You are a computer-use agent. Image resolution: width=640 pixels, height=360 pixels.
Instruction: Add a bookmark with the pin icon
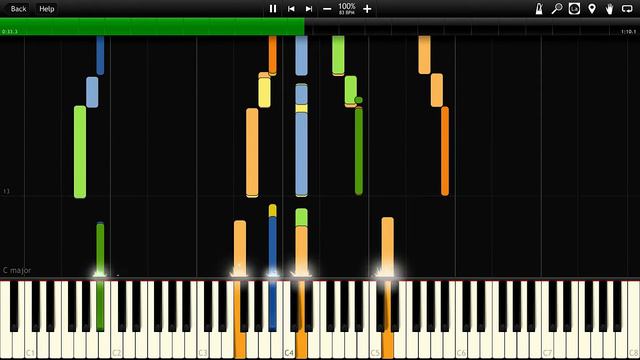(x=592, y=9)
